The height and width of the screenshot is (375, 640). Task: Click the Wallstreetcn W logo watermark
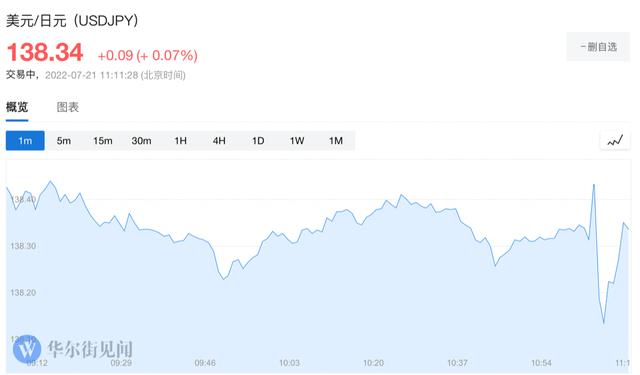[x=27, y=349]
